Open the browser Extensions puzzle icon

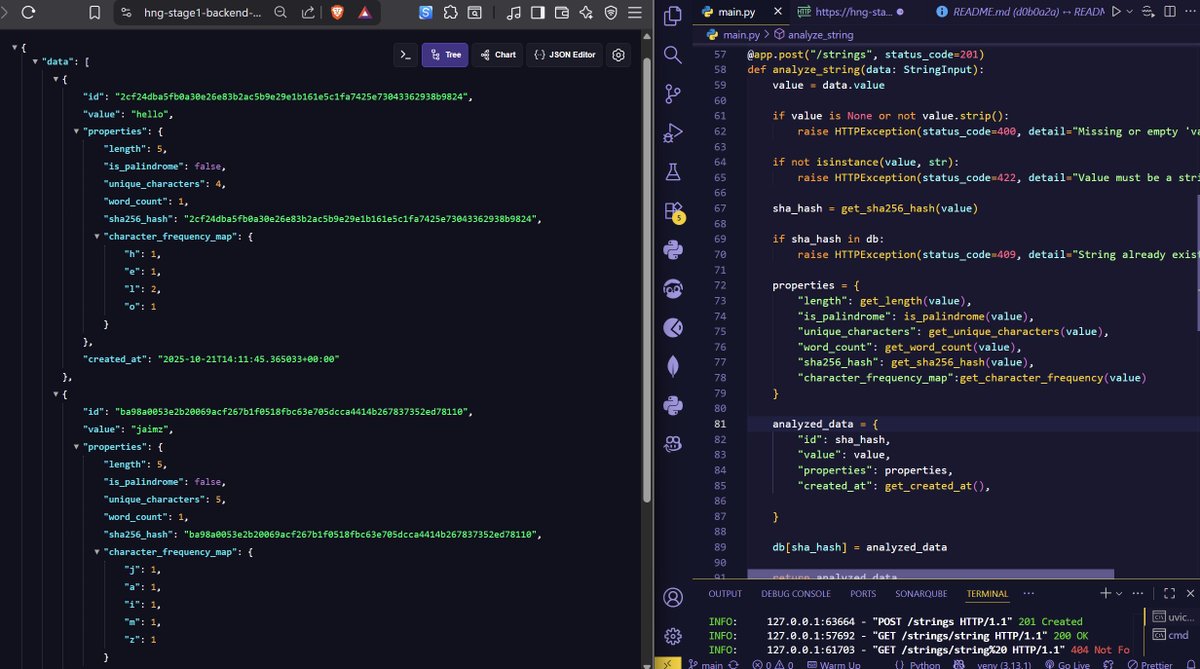coord(451,13)
